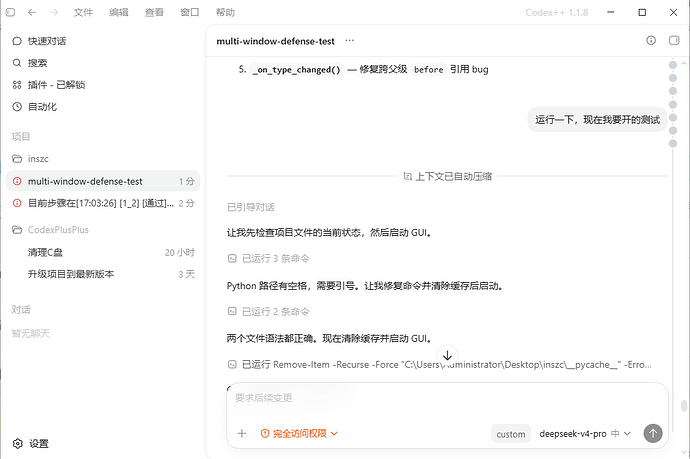Expand the 已运行 Remove-Item command entry
The image size is (690, 459).
[x=439, y=364]
